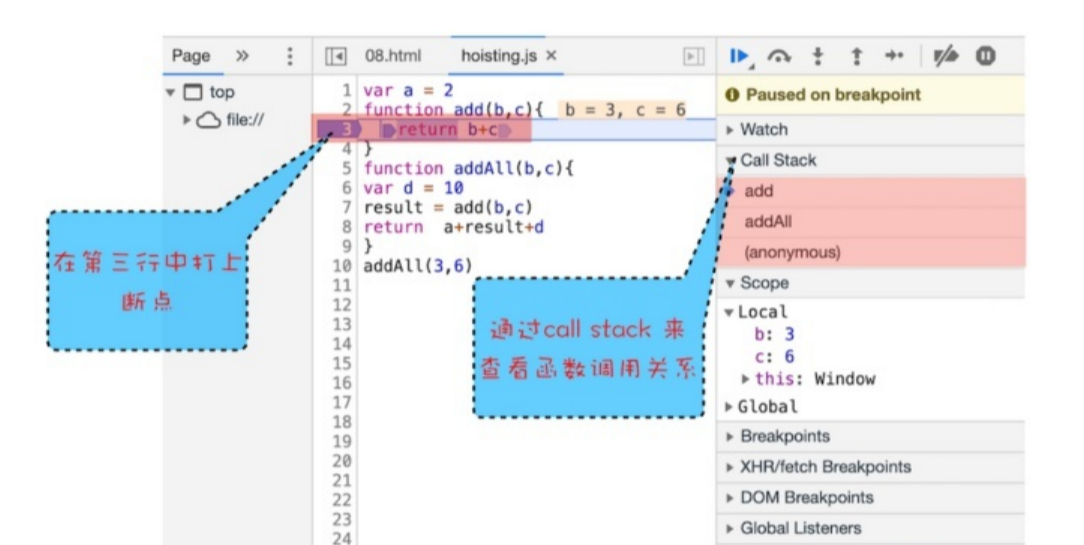1084x545 pixels.
Task: Show more navigator tabs with chevron
Action: [242, 57]
